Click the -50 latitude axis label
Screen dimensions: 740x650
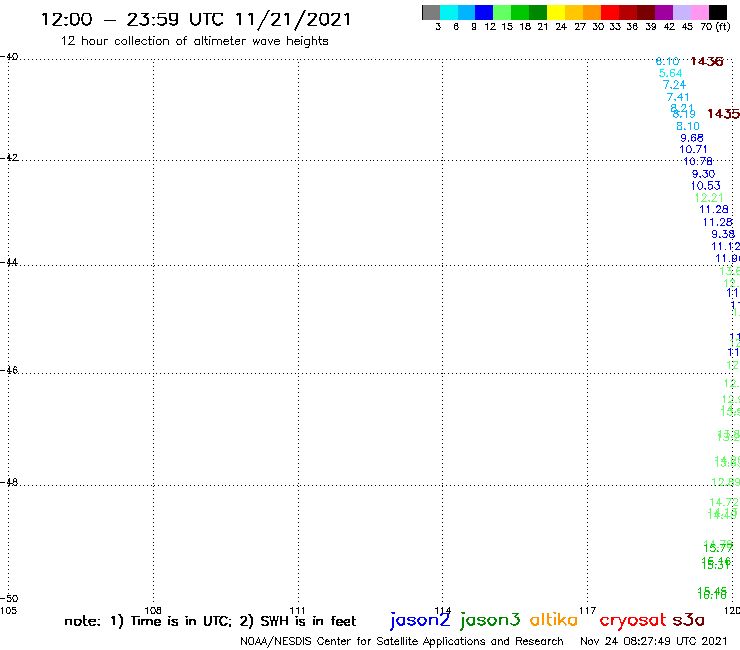pyautogui.click(x=9, y=599)
